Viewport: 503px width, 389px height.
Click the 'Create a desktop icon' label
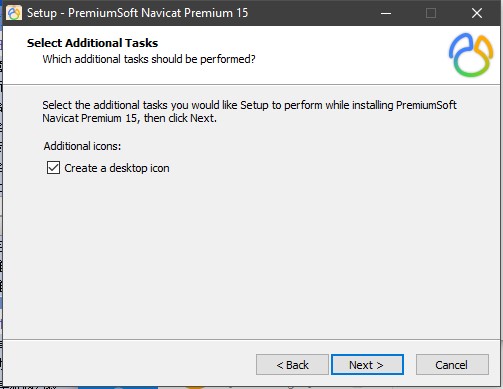point(117,168)
